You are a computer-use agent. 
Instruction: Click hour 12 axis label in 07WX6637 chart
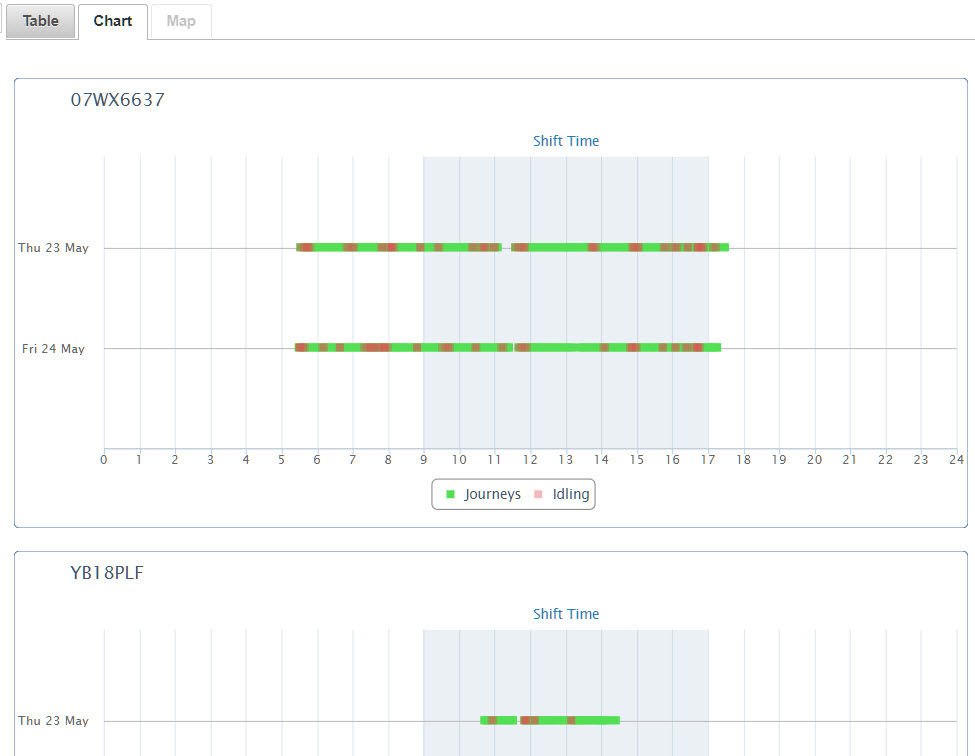point(530,460)
